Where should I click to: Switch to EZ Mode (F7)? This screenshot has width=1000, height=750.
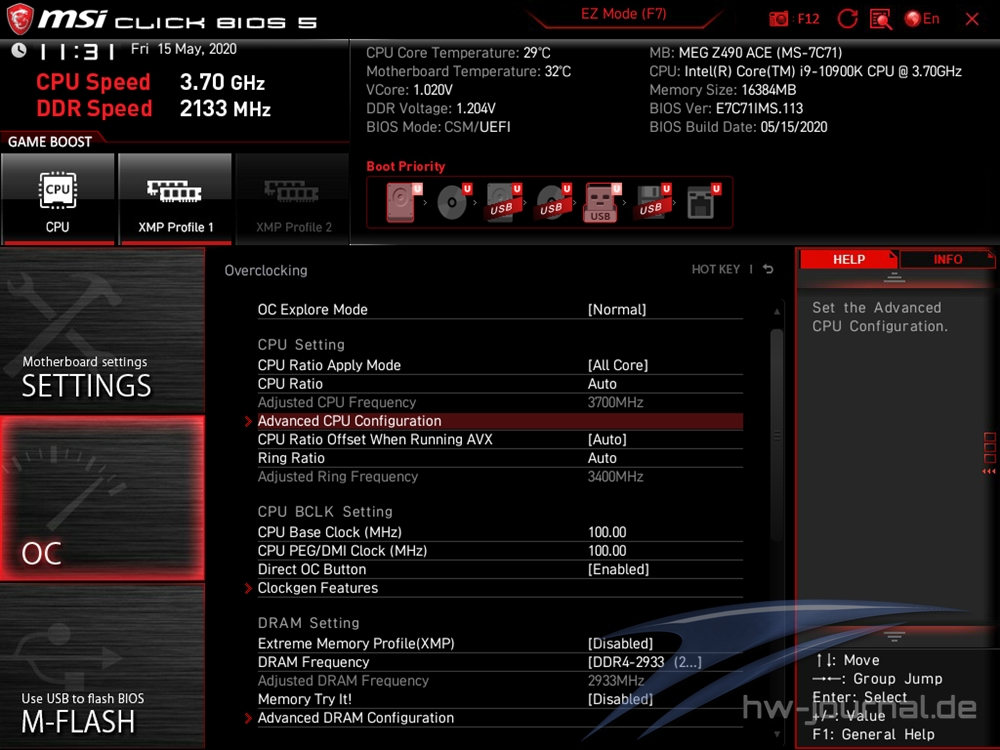coord(623,14)
